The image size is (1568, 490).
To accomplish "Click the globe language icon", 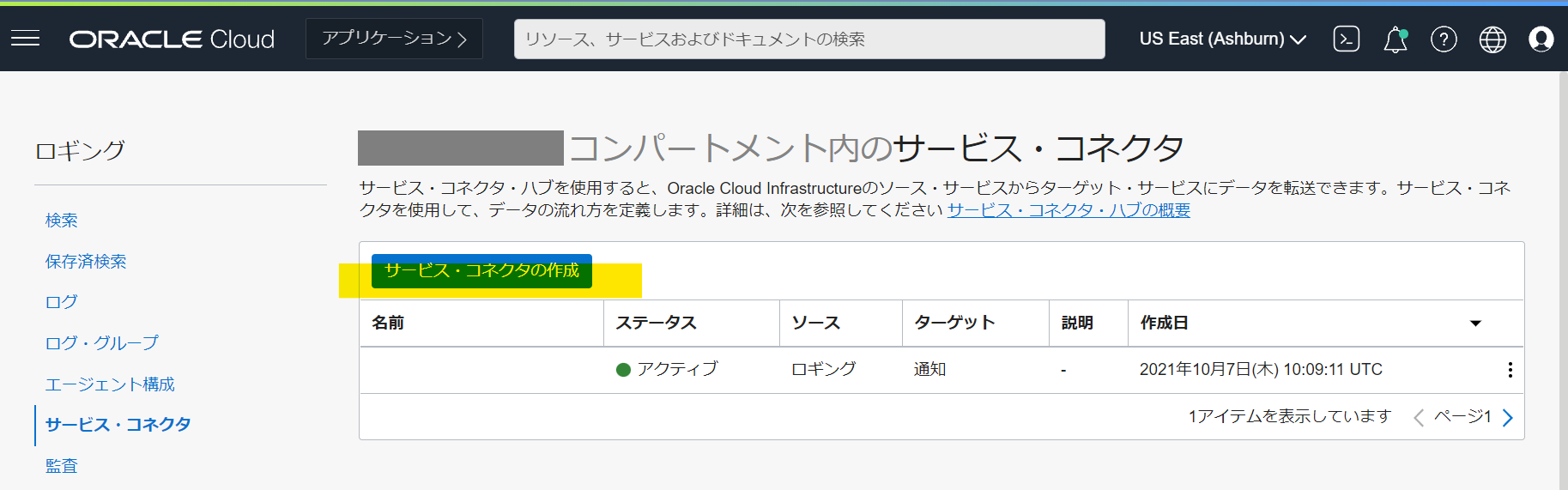I will click(x=1492, y=39).
